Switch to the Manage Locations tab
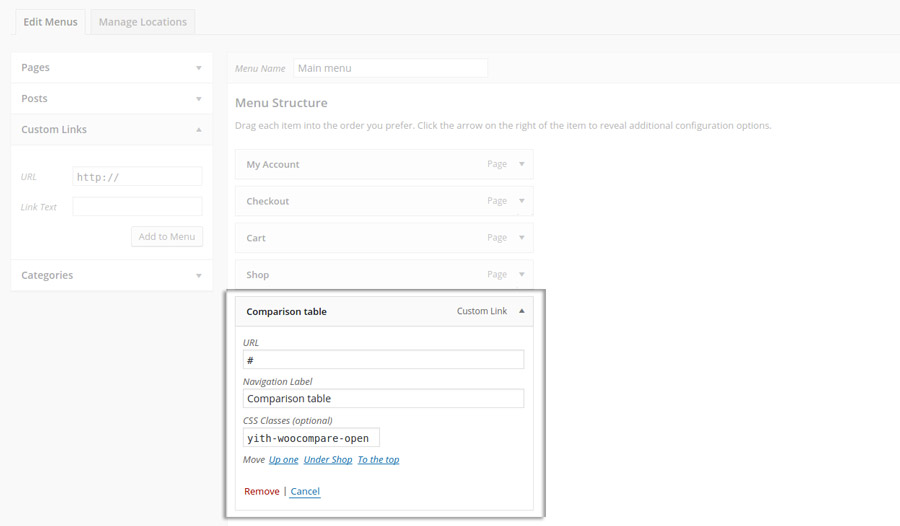 143,22
